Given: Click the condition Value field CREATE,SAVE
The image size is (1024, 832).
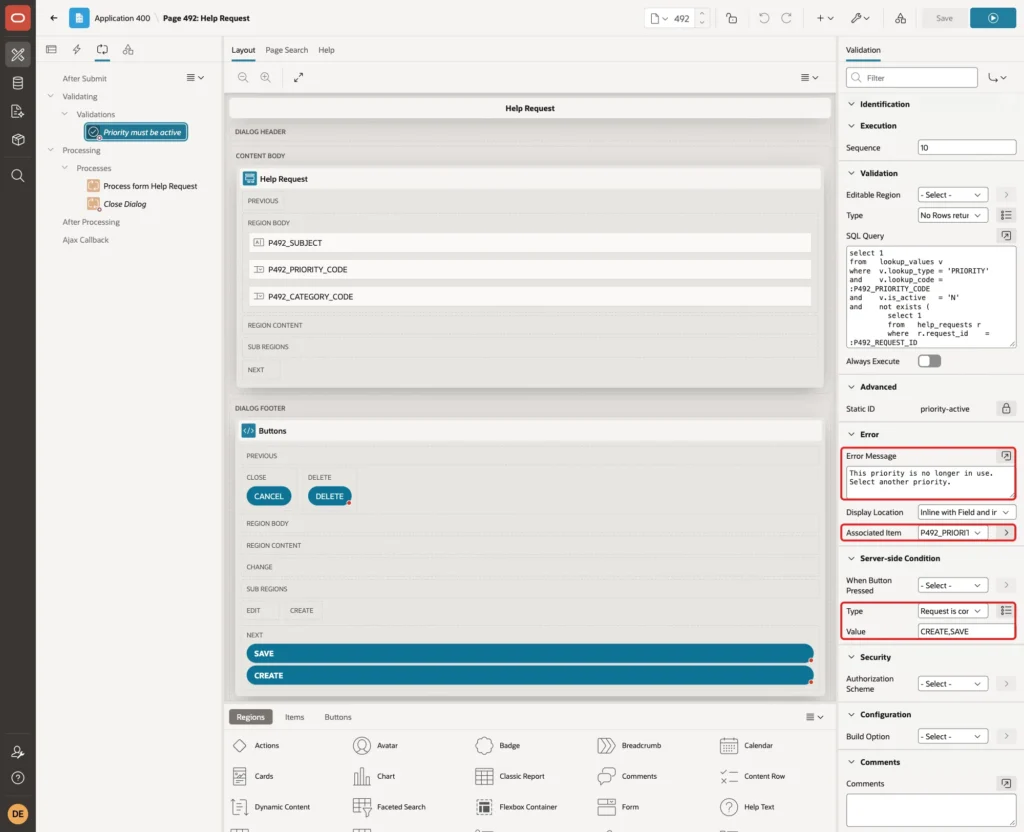Looking at the screenshot, I should coord(967,632).
